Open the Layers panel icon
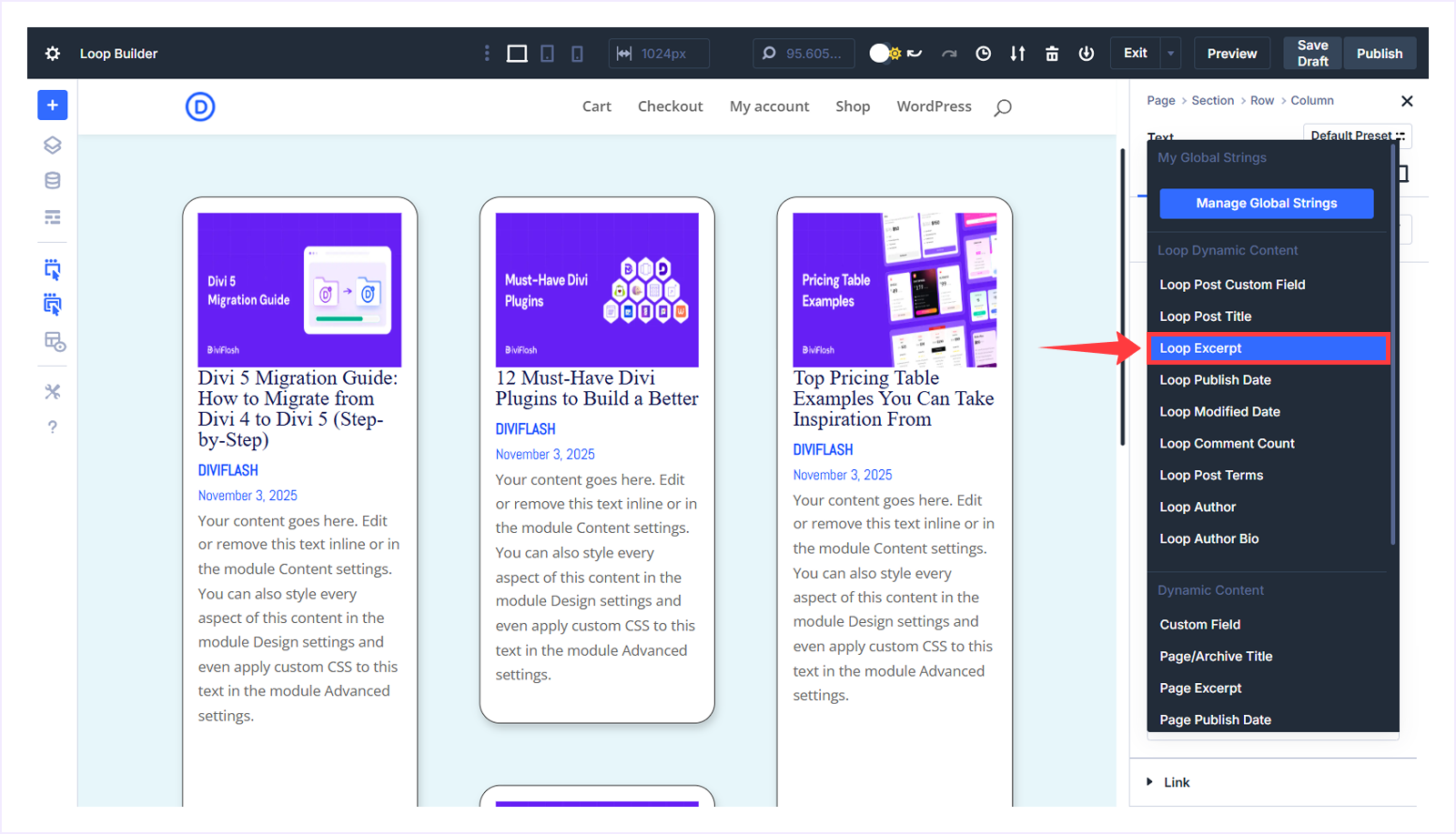This screenshot has height=834, width=1456. click(x=53, y=146)
